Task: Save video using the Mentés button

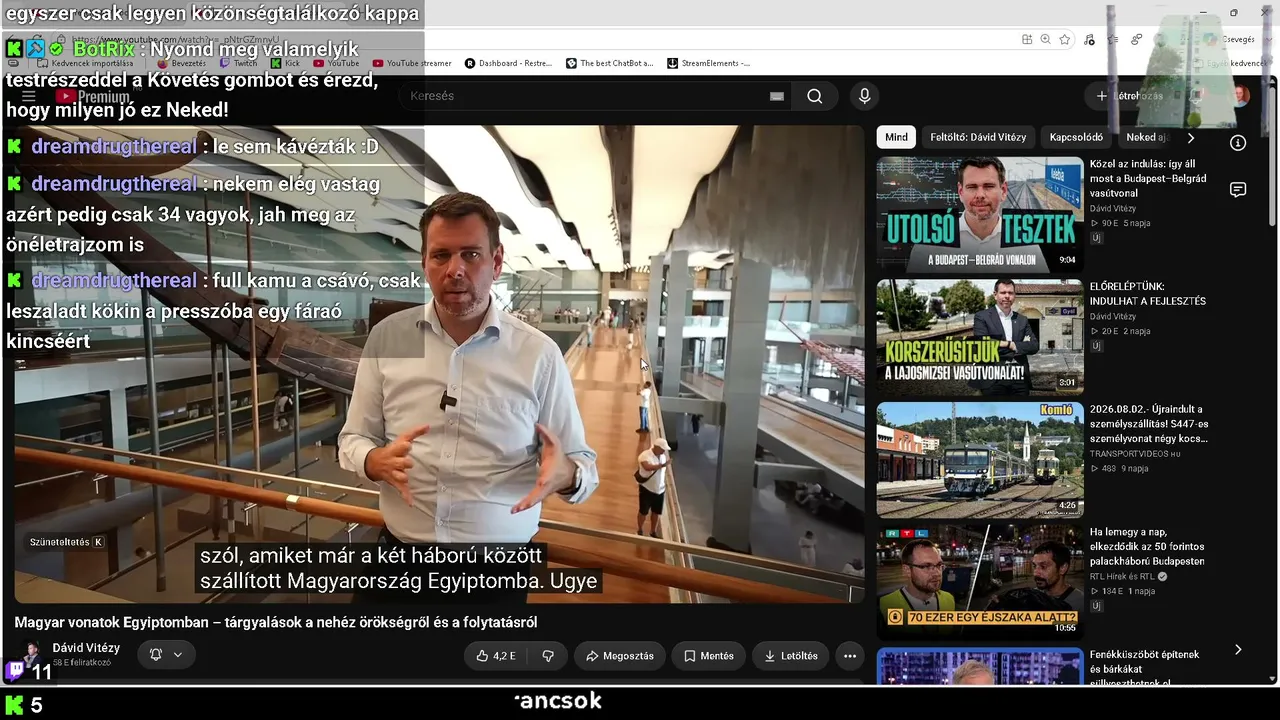Action: point(708,656)
